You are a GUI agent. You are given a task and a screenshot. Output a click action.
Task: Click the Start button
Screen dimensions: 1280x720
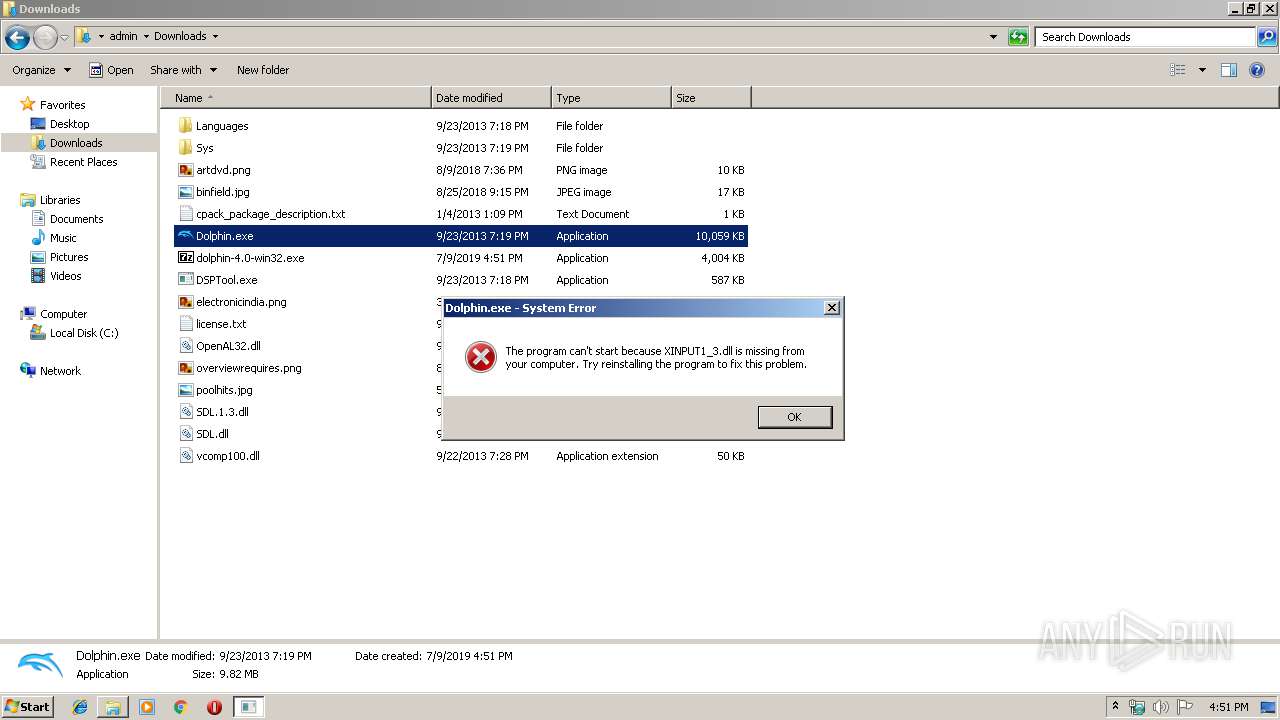pyautogui.click(x=27, y=706)
